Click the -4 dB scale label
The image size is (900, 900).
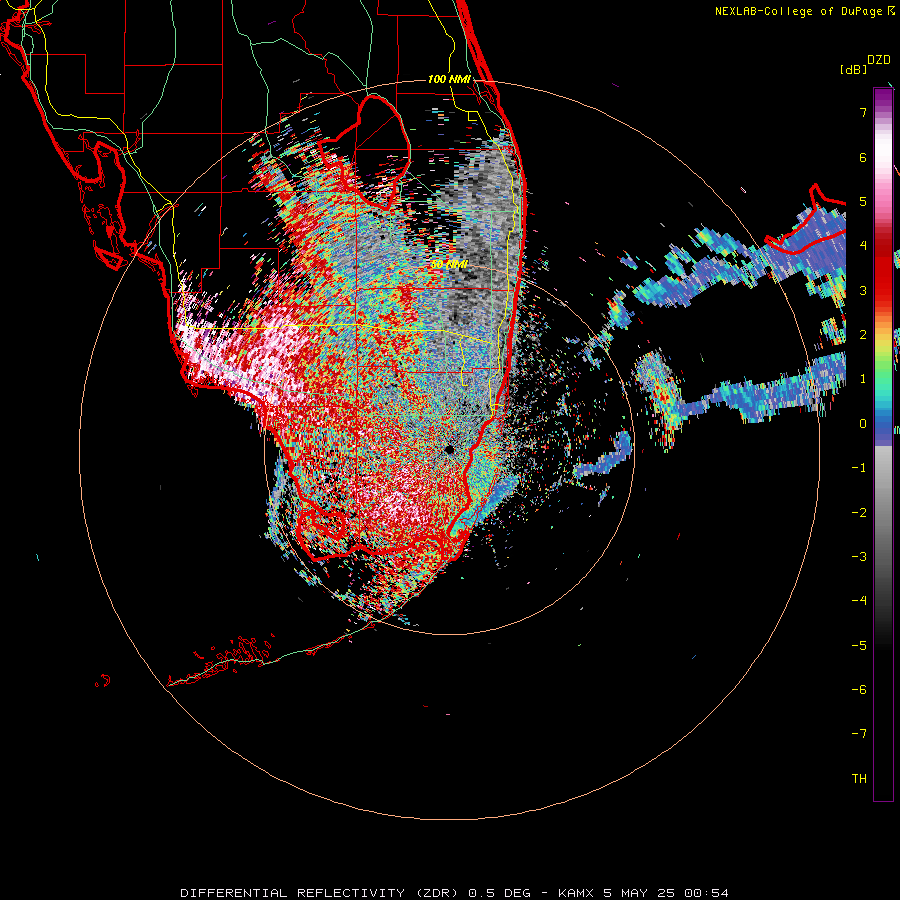click(859, 600)
